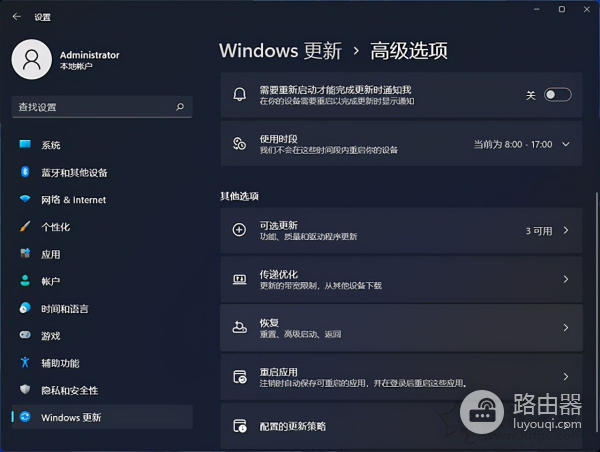This screenshot has height=452, width=600.
Task: Click the 系统 monitor icon
Action: 25,144
